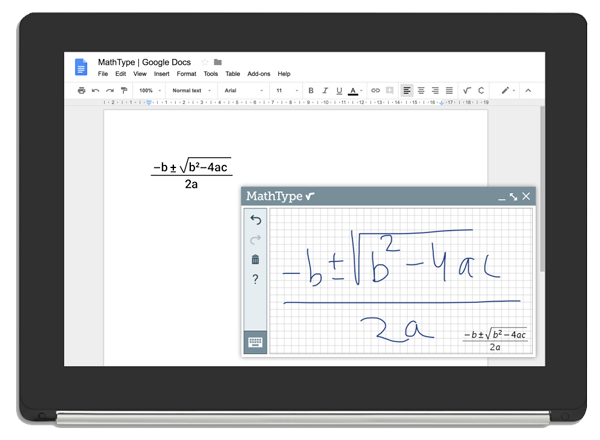Screen dimensions: 600x440
Task: Click the text color A button
Action: click(353, 91)
